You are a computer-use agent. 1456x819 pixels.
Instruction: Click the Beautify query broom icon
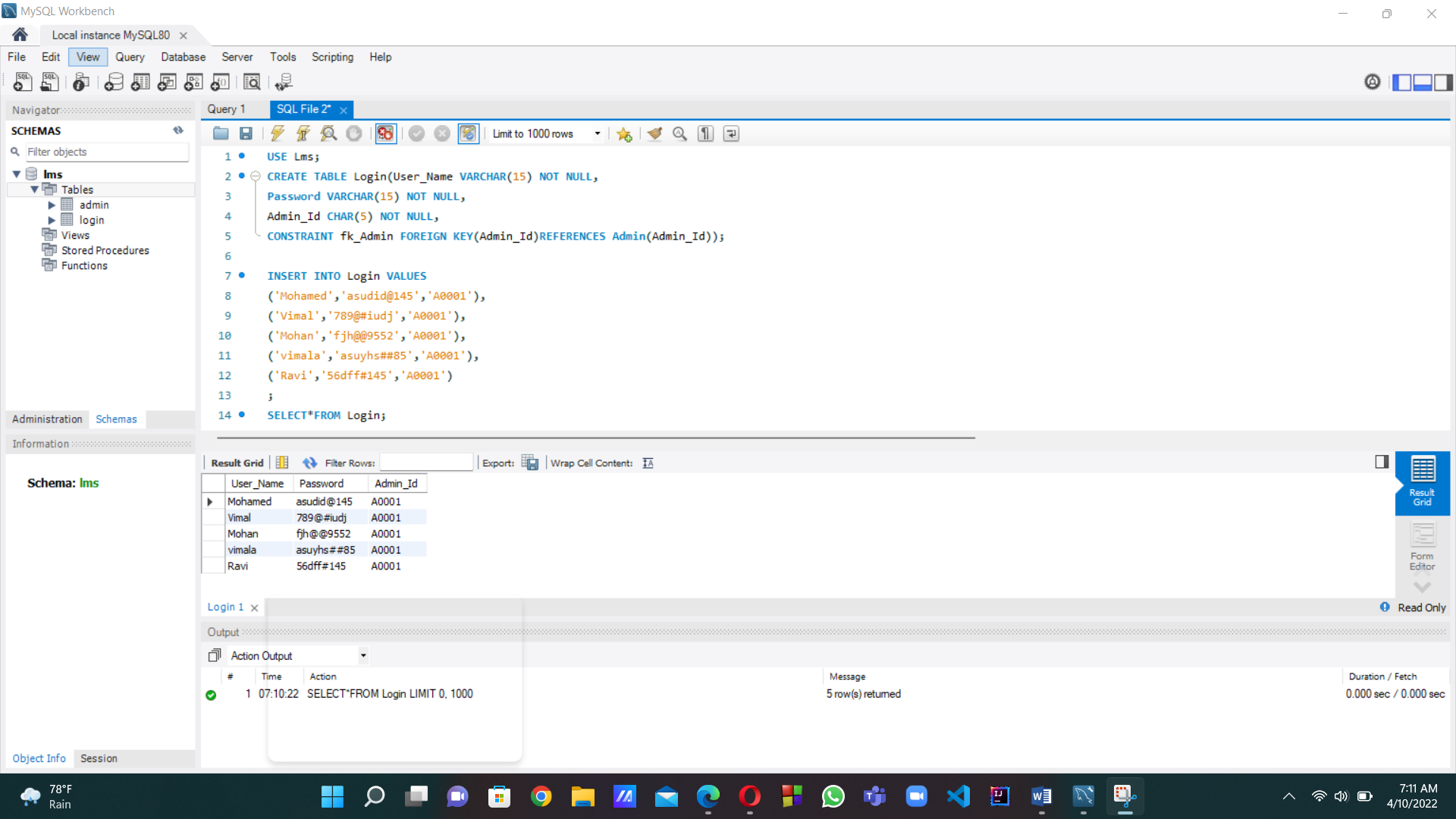point(654,133)
